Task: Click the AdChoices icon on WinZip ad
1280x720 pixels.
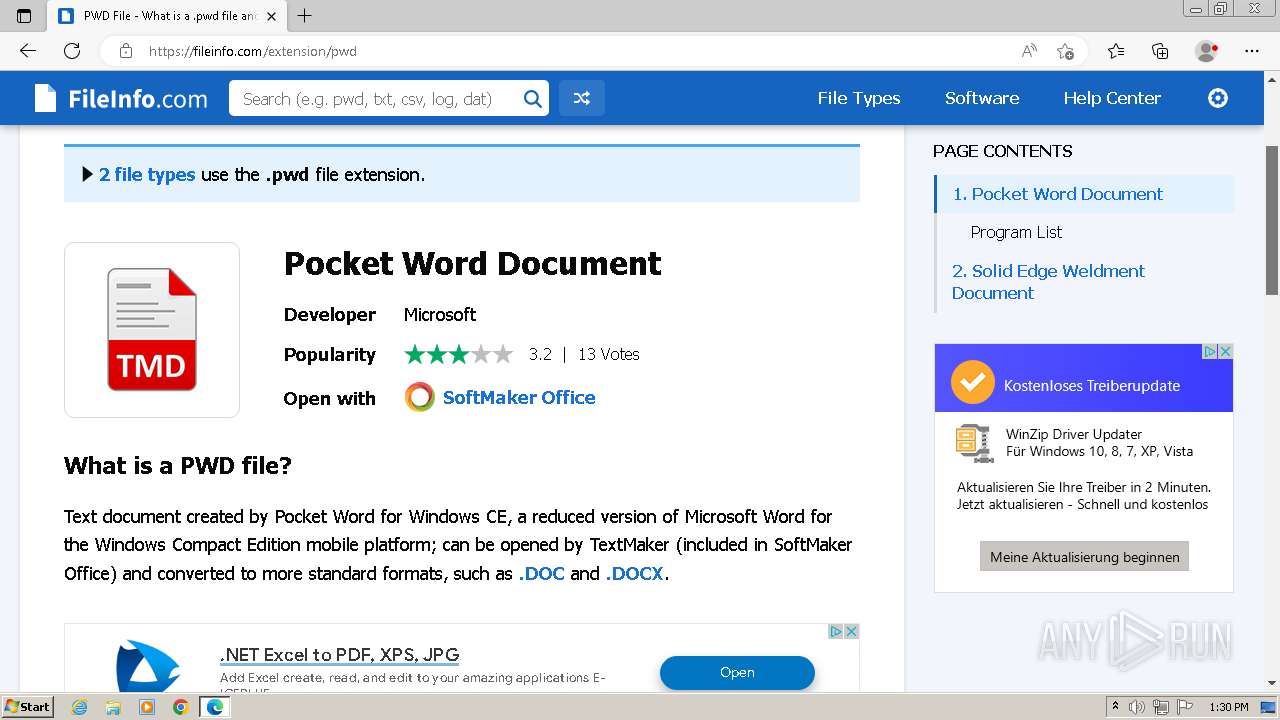Action: click(1209, 351)
